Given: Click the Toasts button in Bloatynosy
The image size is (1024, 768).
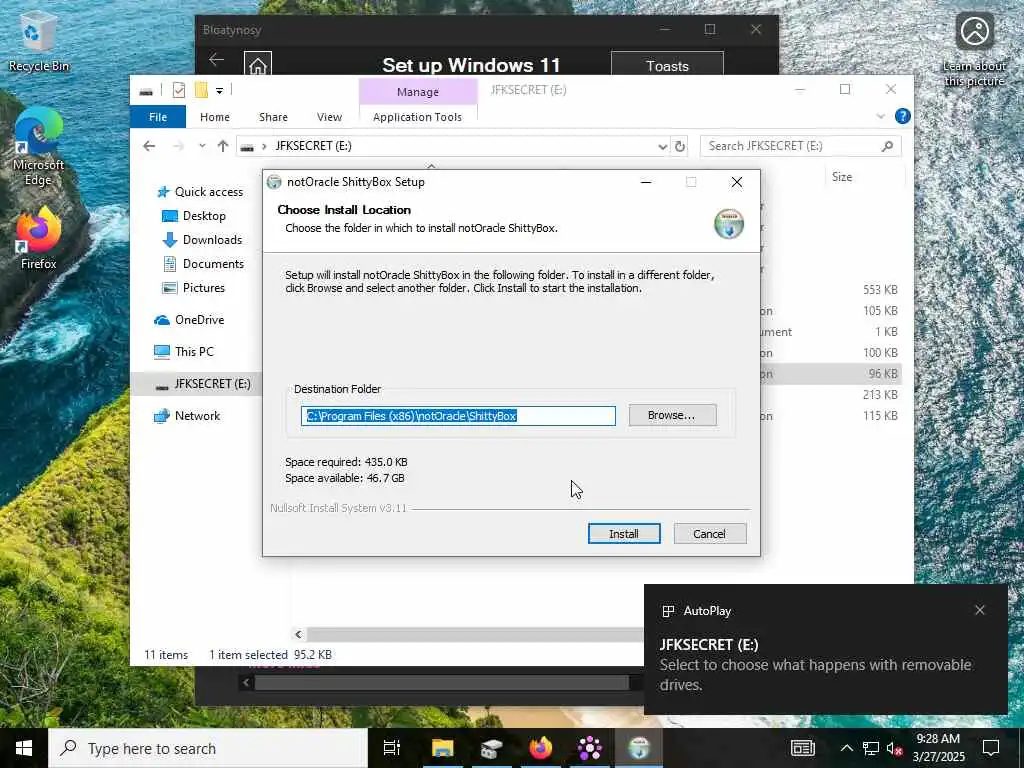Looking at the screenshot, I should tap(667, 66).
